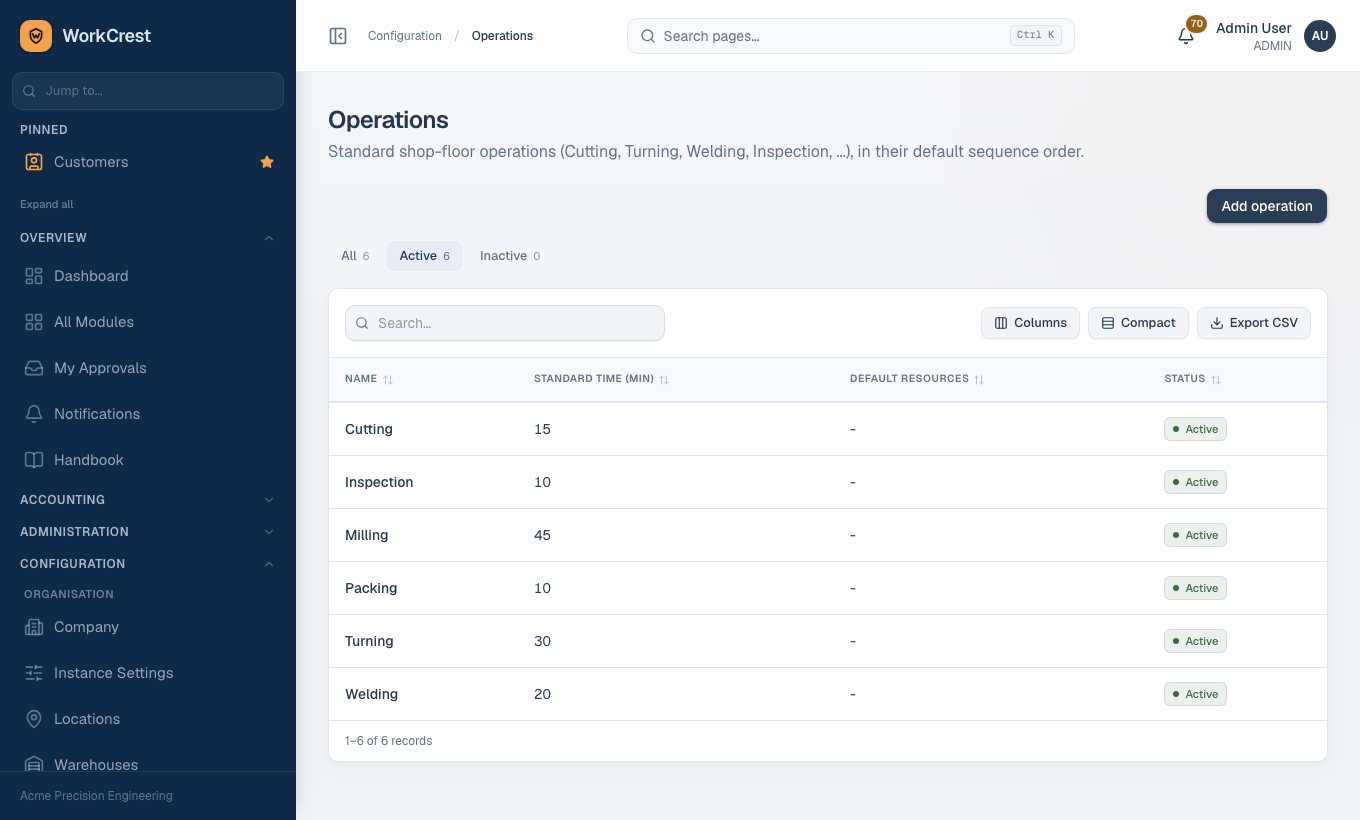
Task: Open the Columns chooser
Action: (x=1030, y=323)
